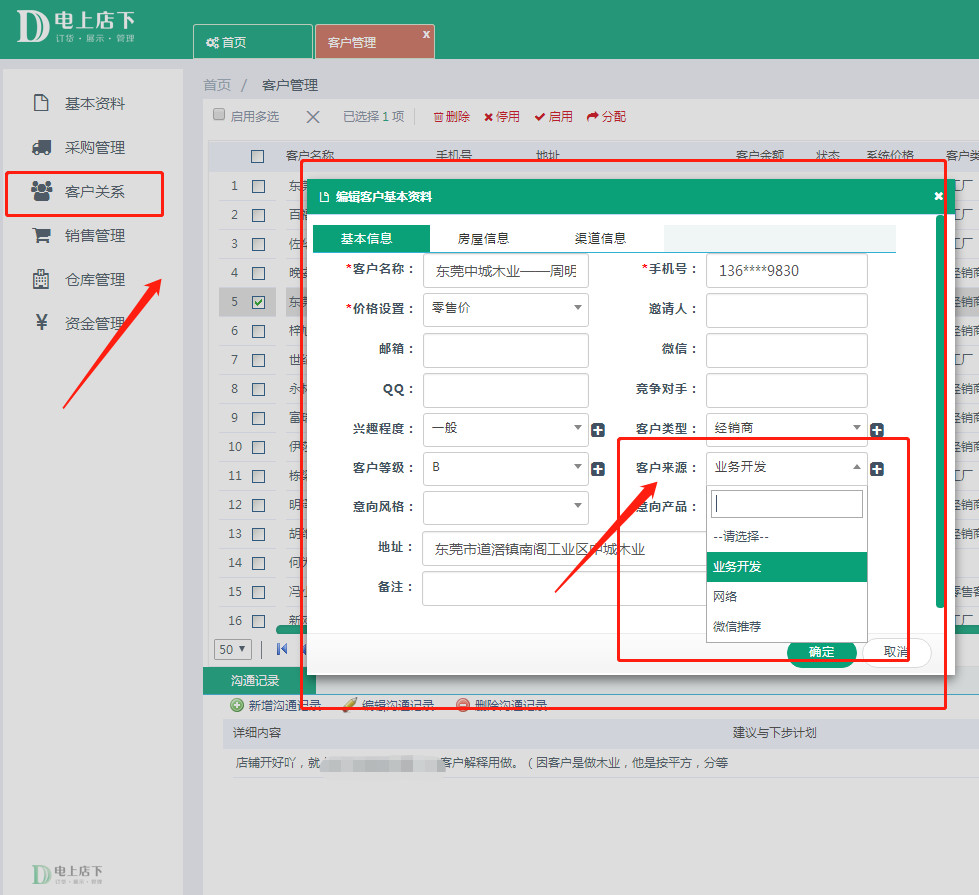Screen dimensions: 979x895
Task: Click plus icon next to 客户类型
Action: point(876,430)
